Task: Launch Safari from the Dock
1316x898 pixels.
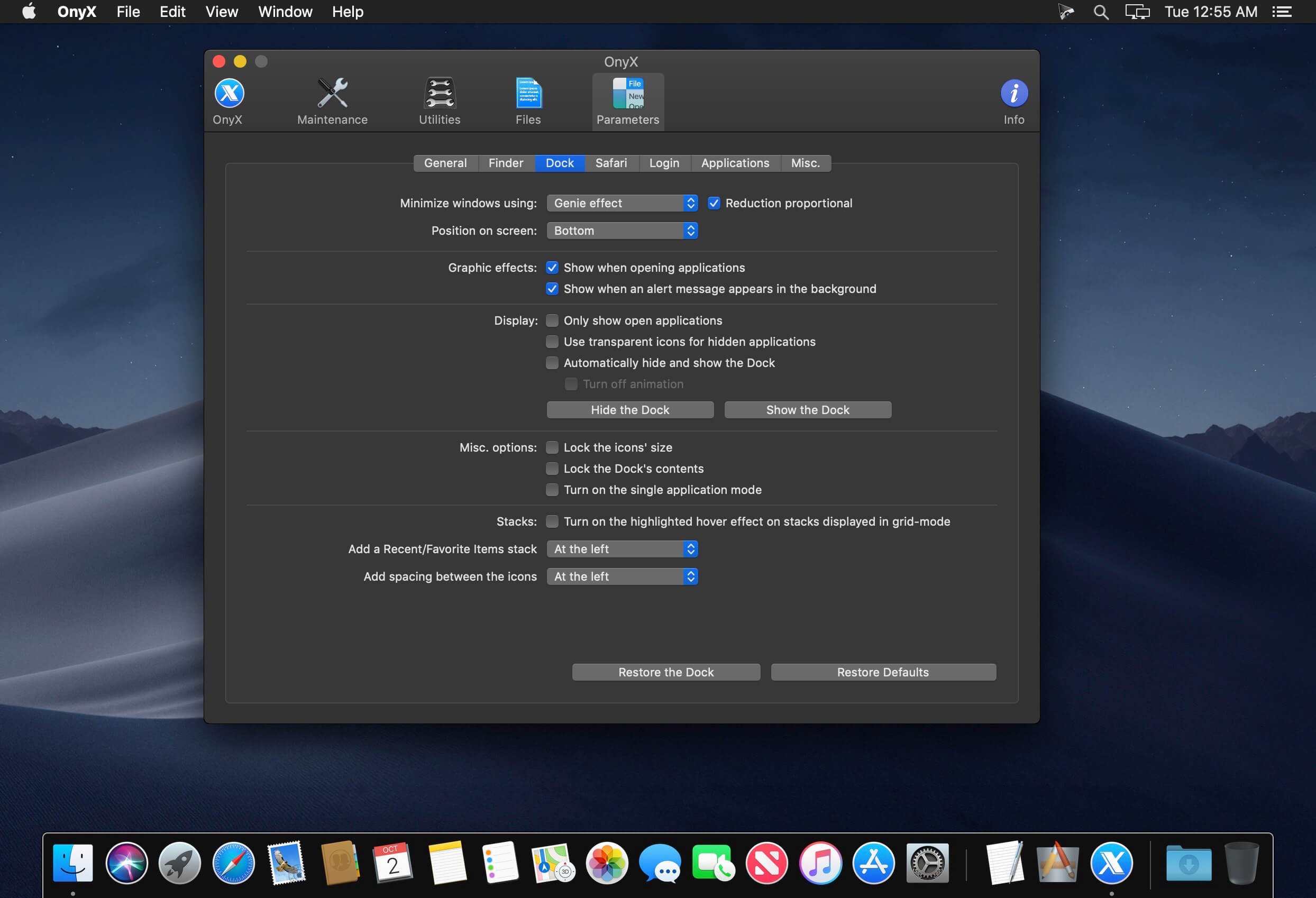Action: click(233, 863)
